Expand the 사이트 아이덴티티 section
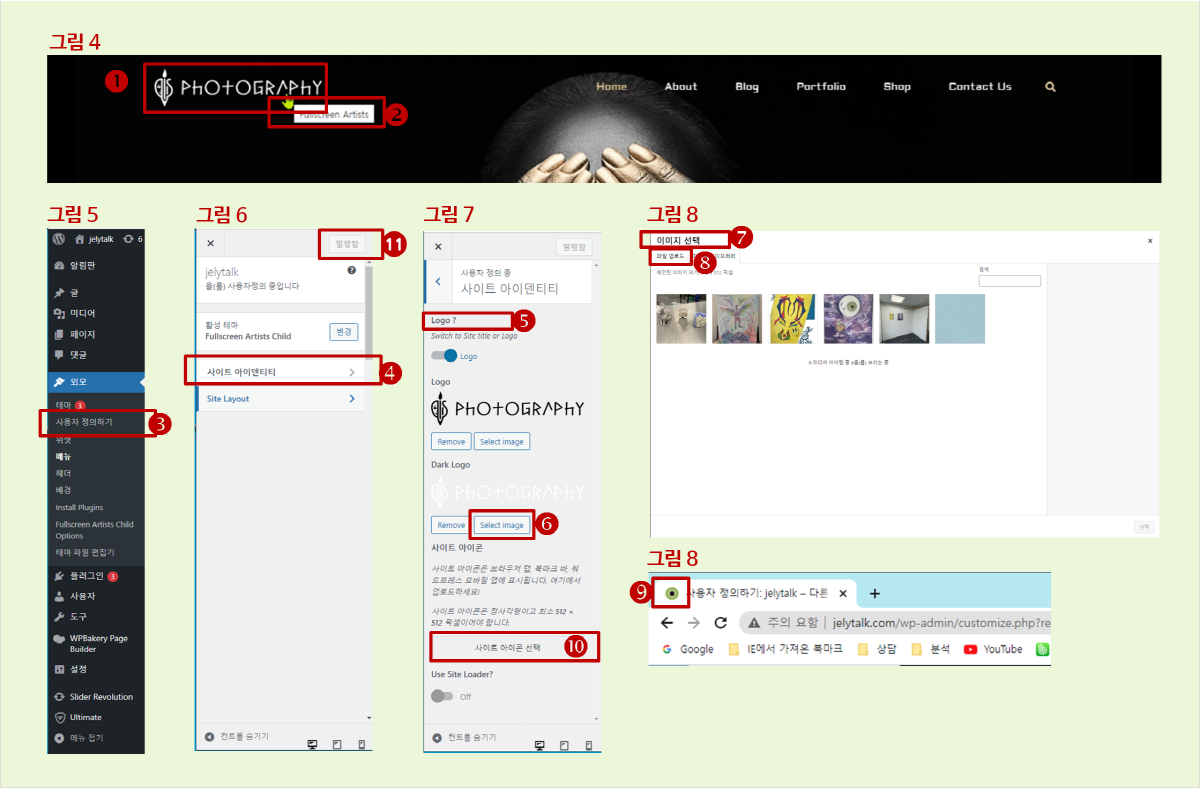Viewport: 1200px width, 788px height. click(x=281, y=372)
